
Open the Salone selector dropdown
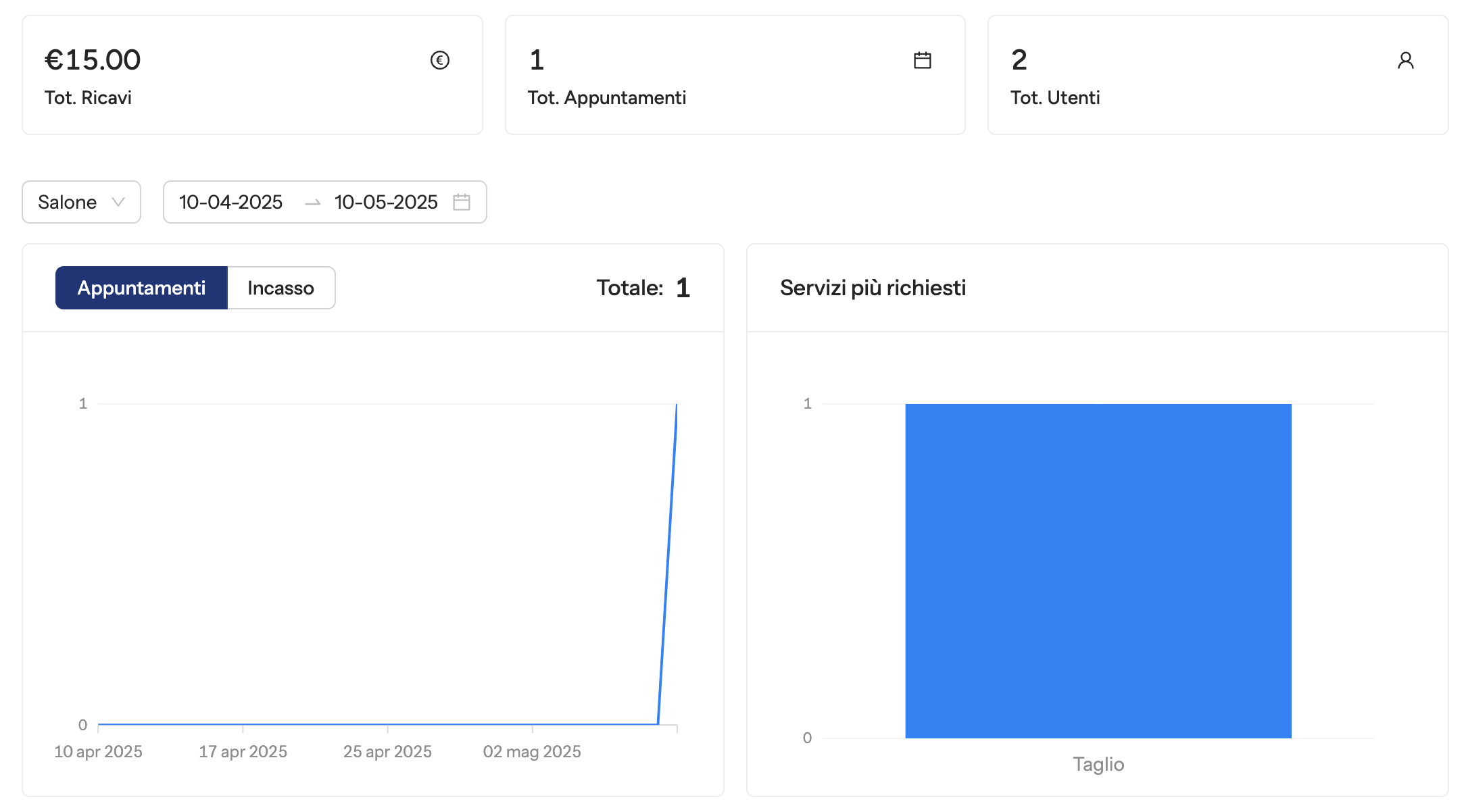pyautogui.click(x=81, y=202)
